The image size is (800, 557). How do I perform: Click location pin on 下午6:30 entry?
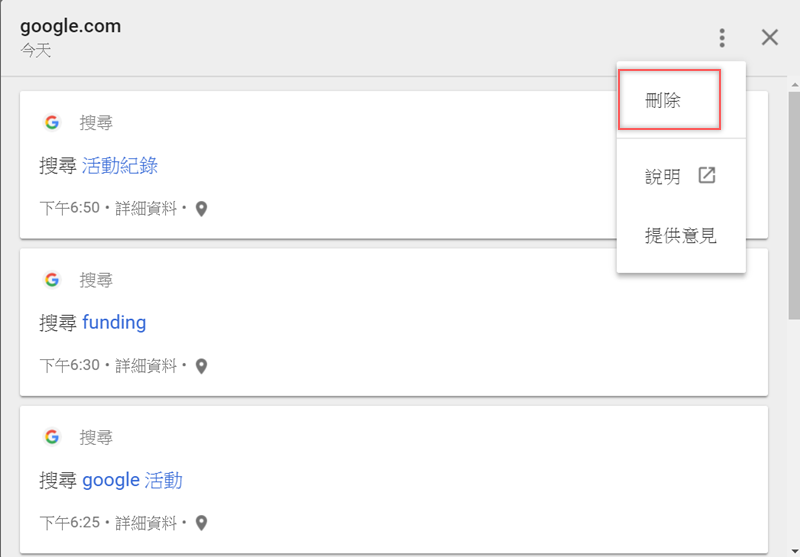click(x=201, y=366)
